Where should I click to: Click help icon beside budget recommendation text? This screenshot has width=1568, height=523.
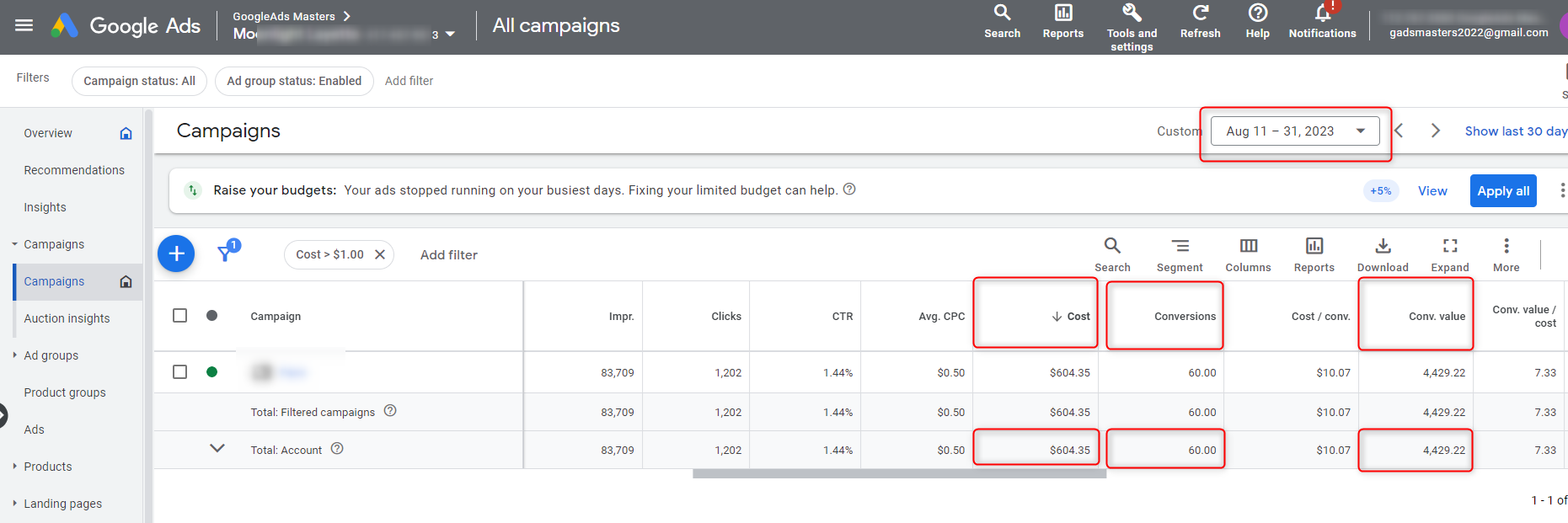[x=849, y=189]
